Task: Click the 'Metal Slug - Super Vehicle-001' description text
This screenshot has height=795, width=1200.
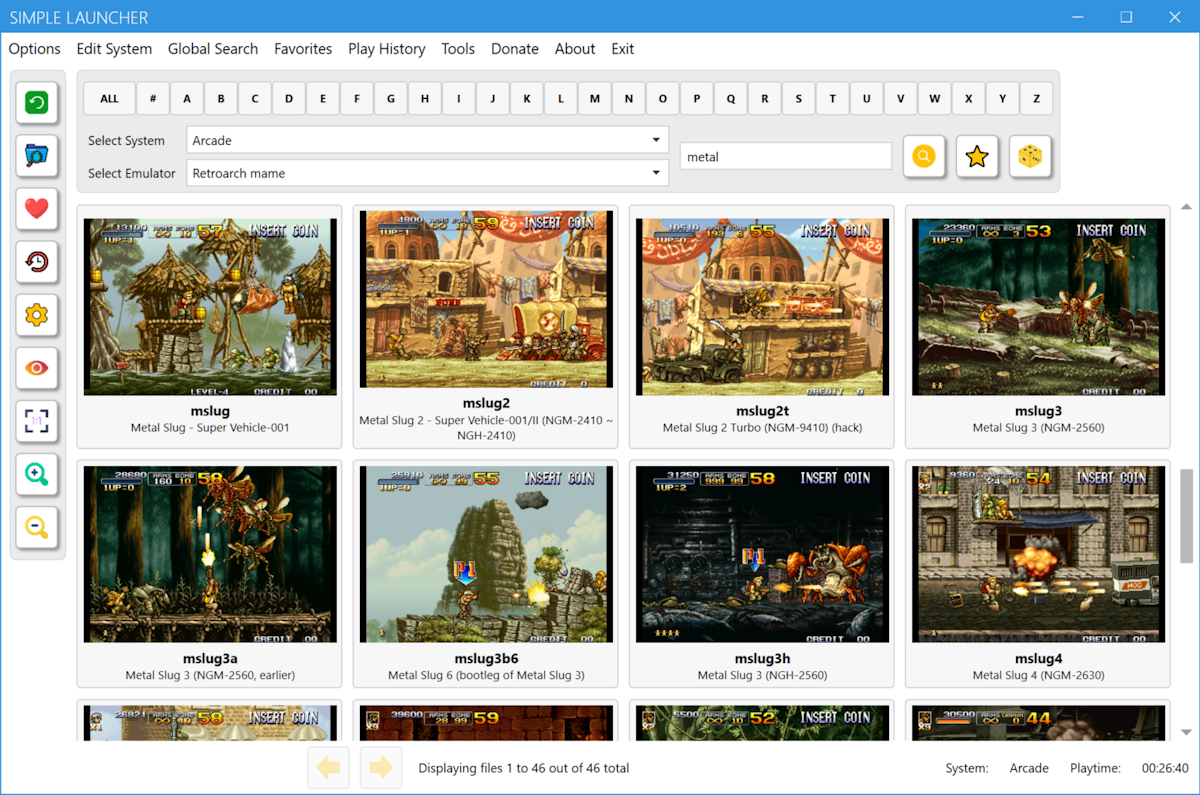Action: click(x=210, y=428)
